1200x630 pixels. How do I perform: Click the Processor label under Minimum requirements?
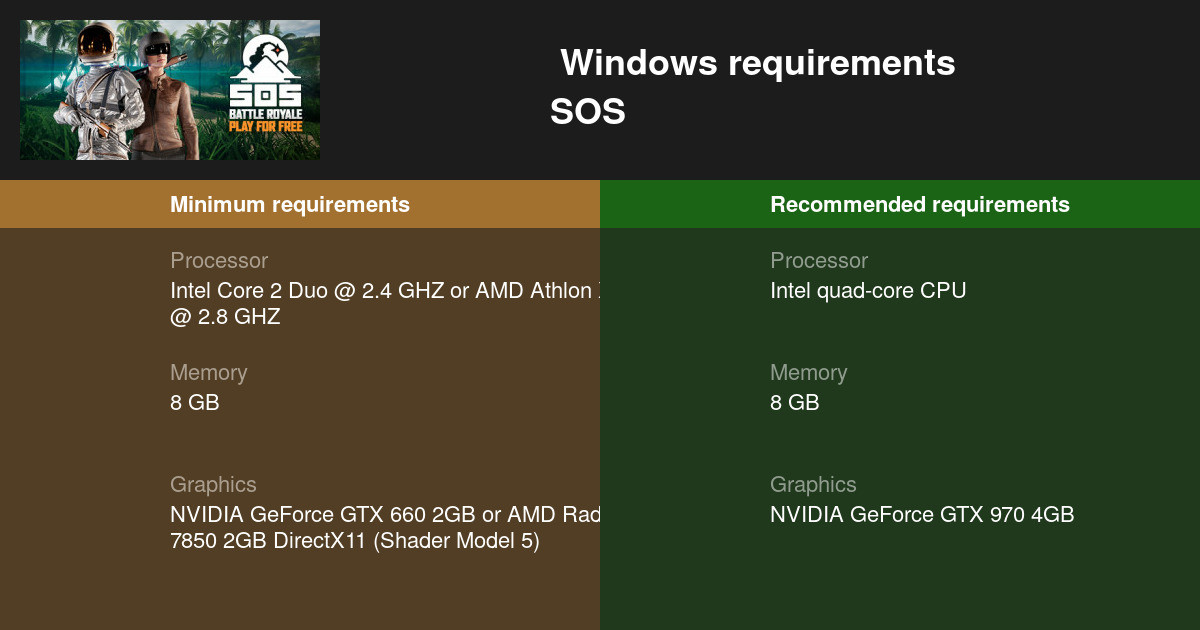click(219, 261)
